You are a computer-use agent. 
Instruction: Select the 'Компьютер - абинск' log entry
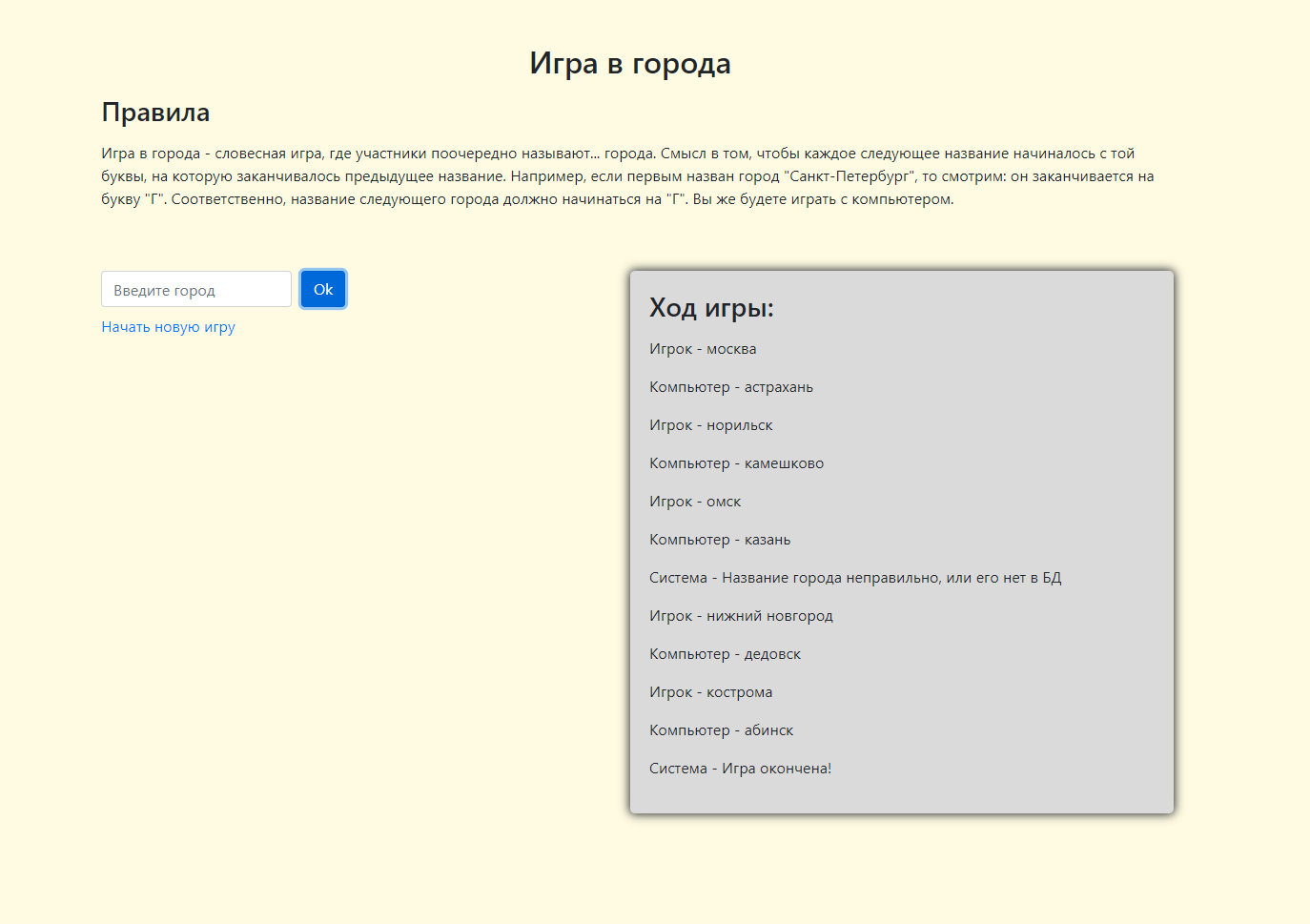click(721, 730)
